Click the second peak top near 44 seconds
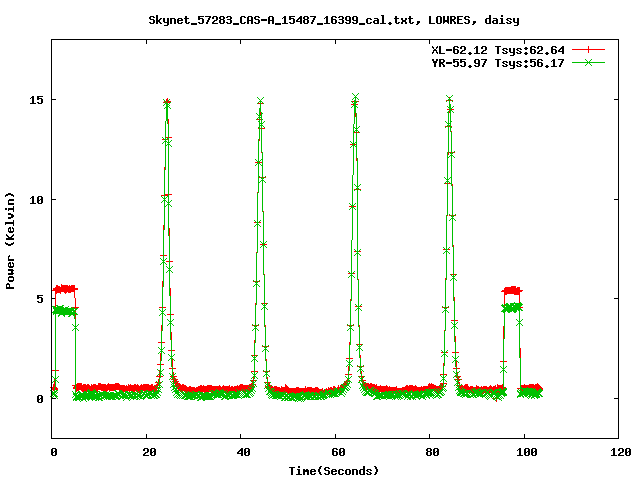Viewport: 640px width, 480px height. (260, 101)
